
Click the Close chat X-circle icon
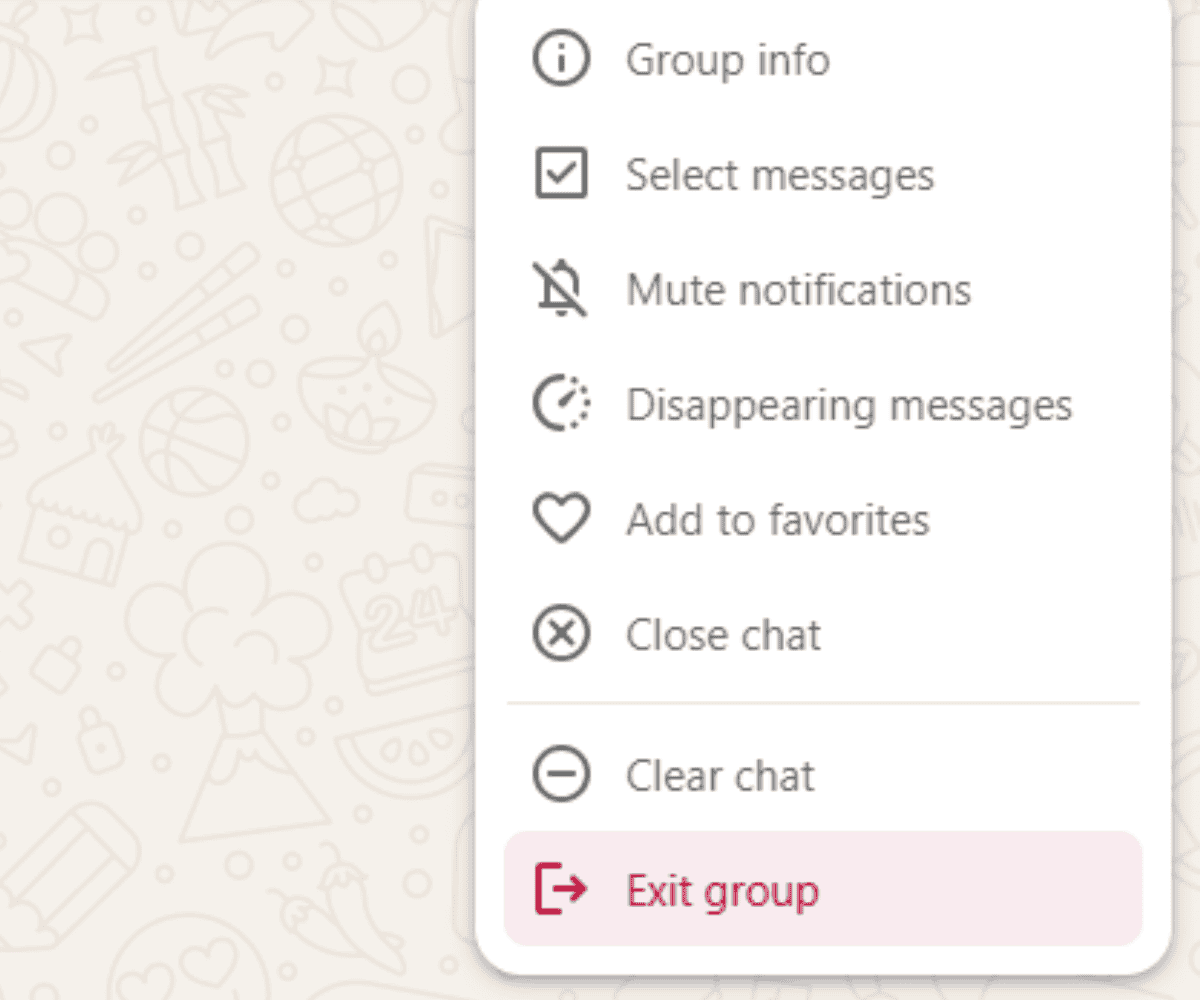pyautogui.click(x=561, y=635)
